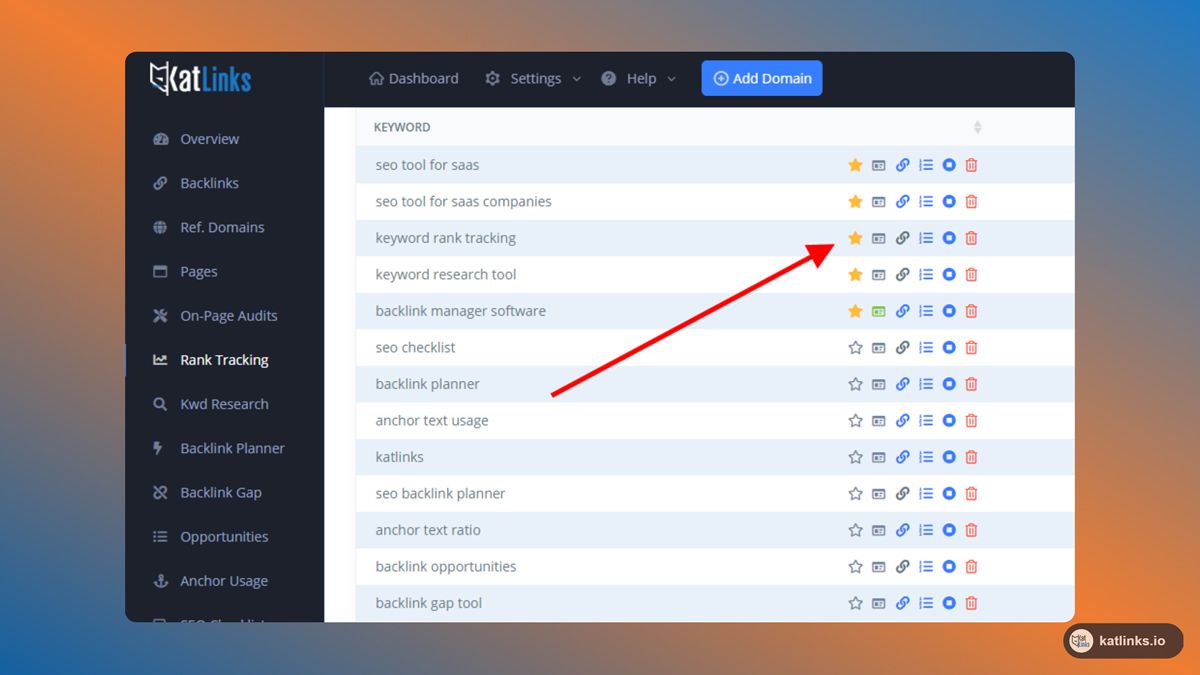This screenshot has height=675, width=1200.
Task: Click 'seo backlink planner' keyword text
Action: pyautogui.click(x=440, y=493)
